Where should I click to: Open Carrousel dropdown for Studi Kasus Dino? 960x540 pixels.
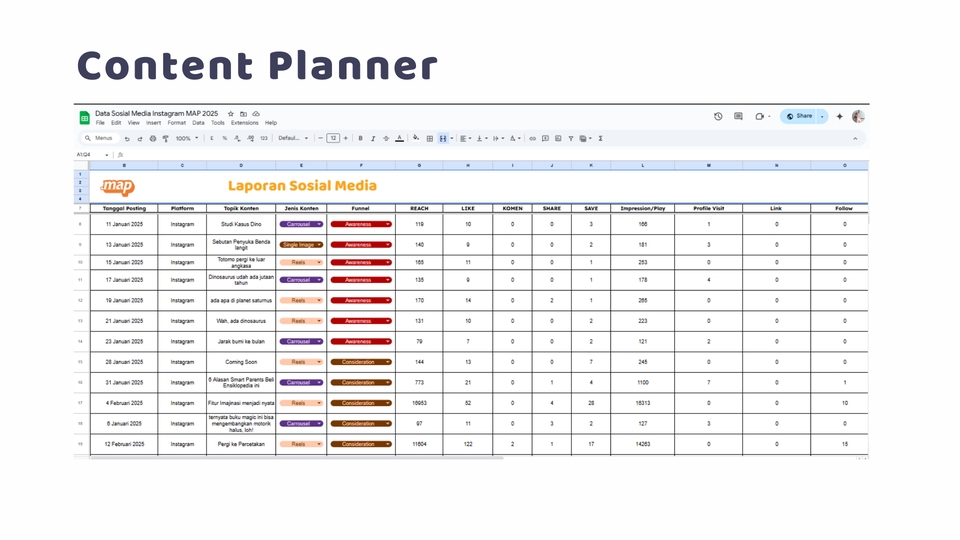coord(301,224)
